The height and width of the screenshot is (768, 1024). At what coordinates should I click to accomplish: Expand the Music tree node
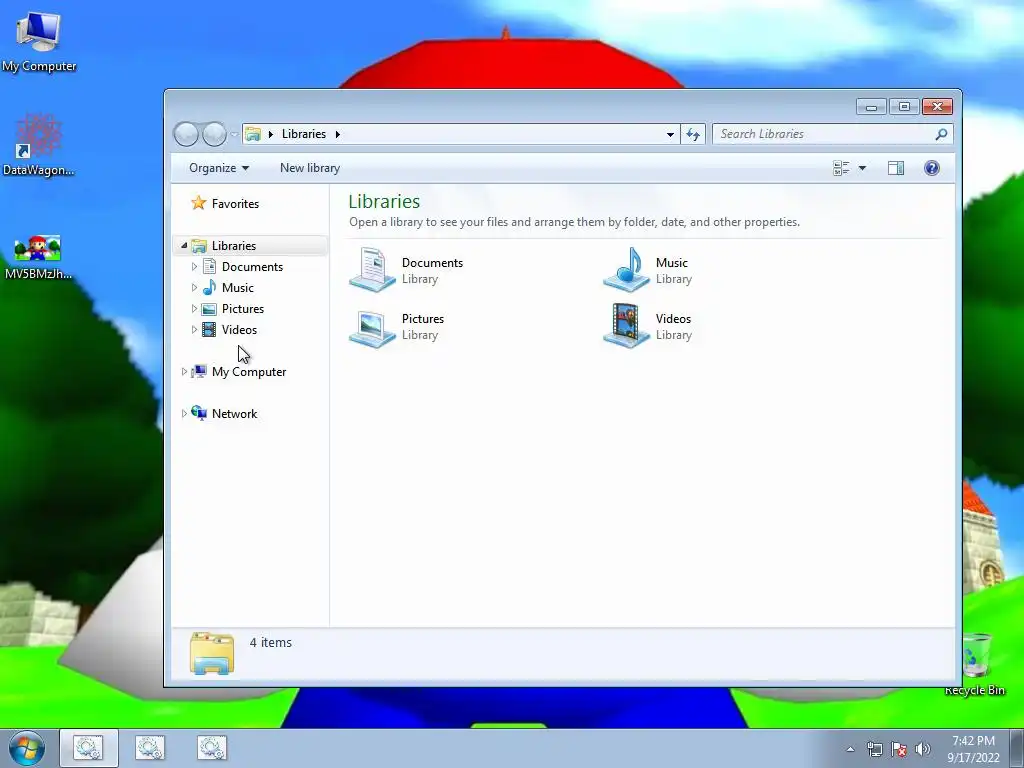click(194, 287)
